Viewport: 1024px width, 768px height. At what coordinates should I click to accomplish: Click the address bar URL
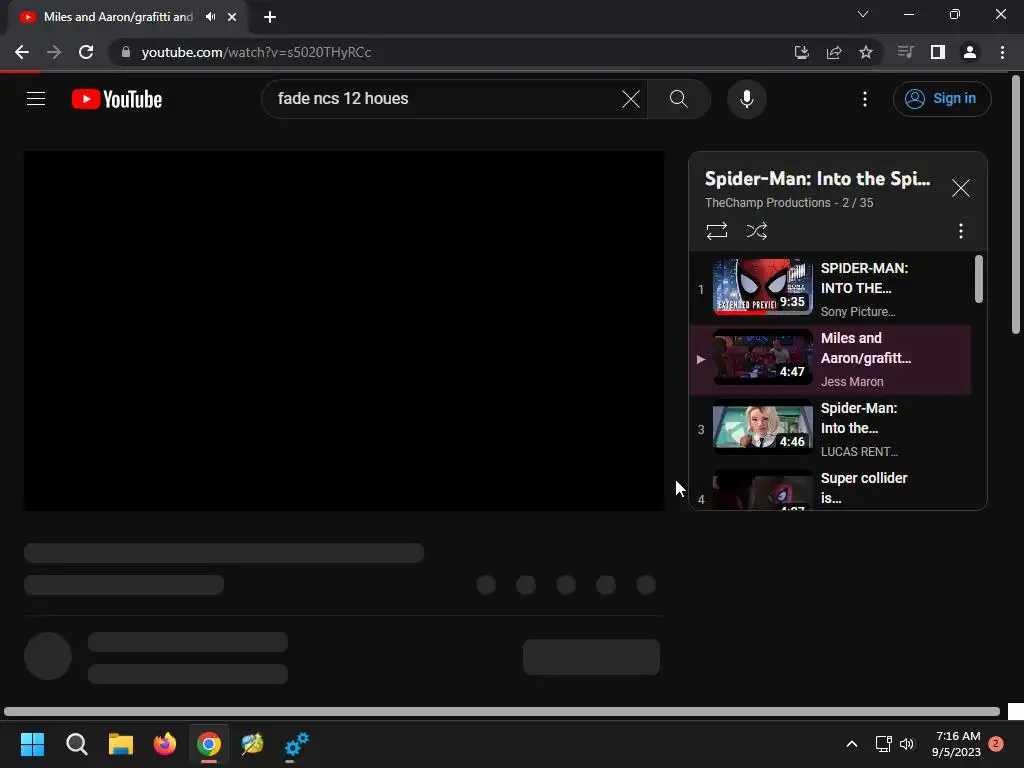tap(256, 52)
